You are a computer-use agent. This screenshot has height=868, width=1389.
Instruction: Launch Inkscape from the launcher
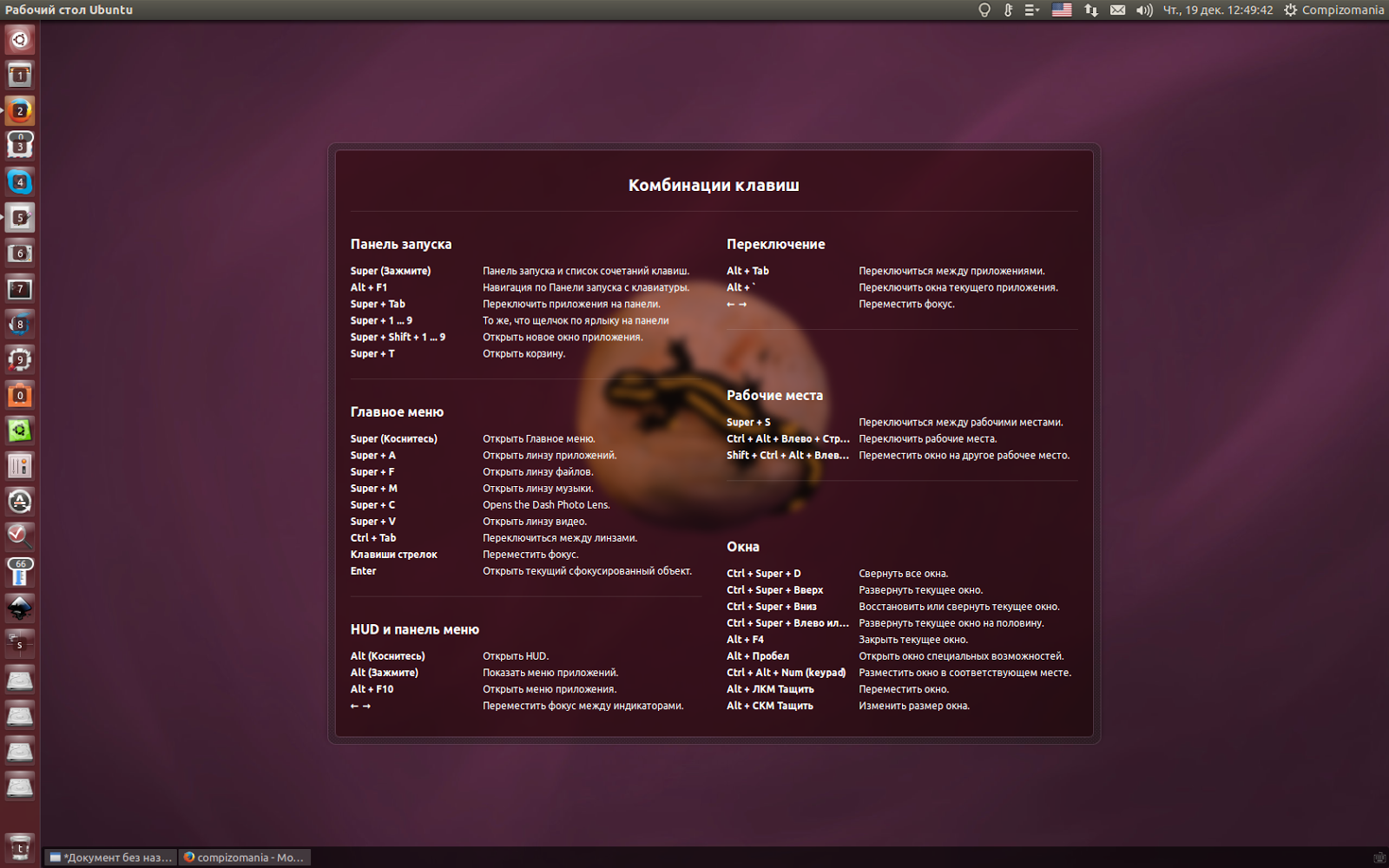20,609
